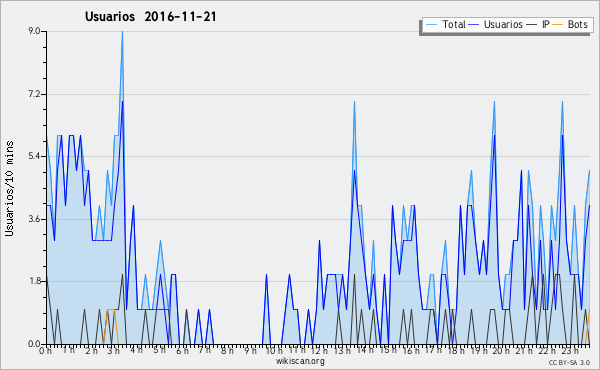Click the light blue Total legend line
Screen dimensions: 600x370
431,25
